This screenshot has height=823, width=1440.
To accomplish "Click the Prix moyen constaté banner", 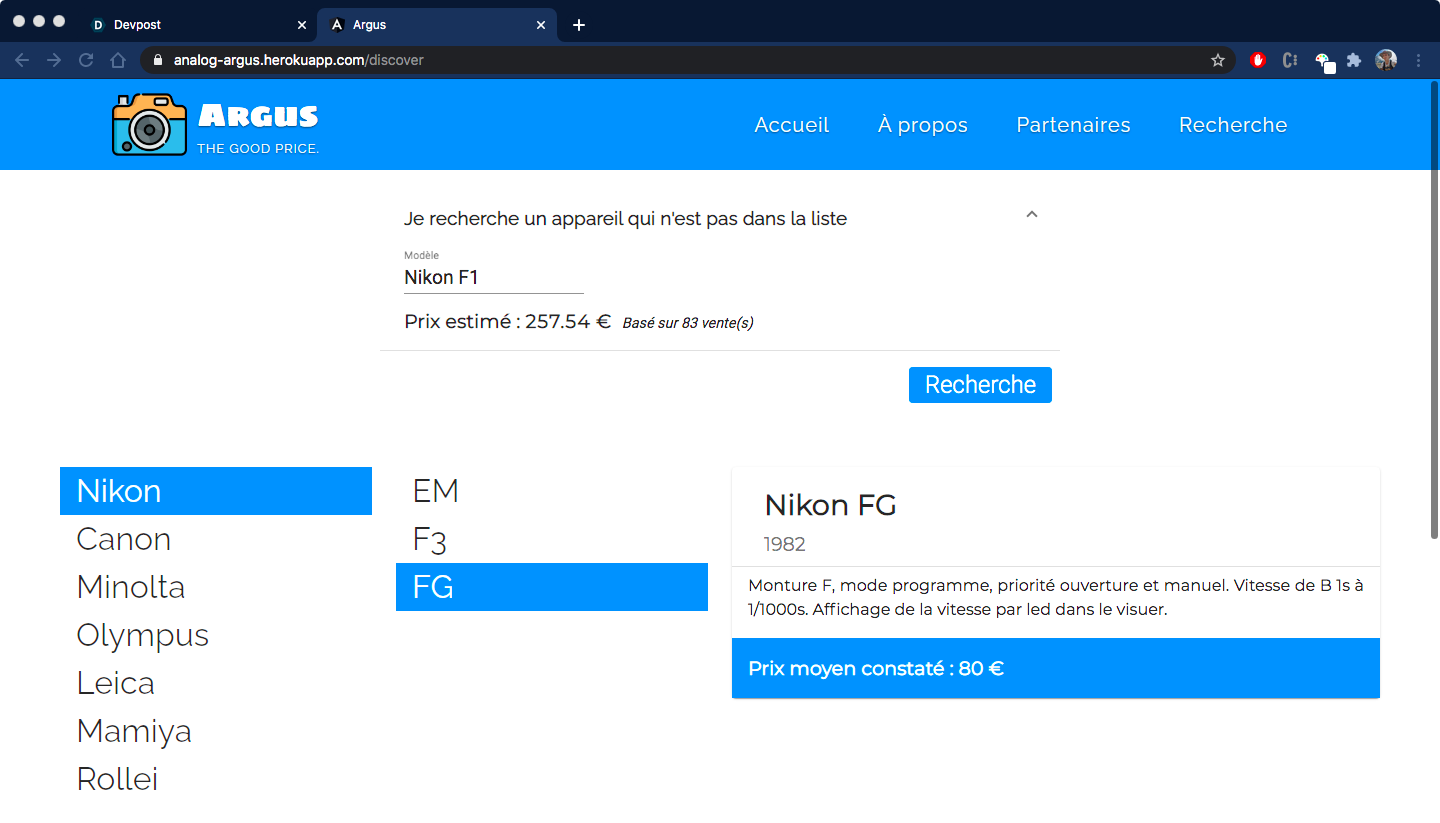I will pyautogui.click(x=1056, y=668).
